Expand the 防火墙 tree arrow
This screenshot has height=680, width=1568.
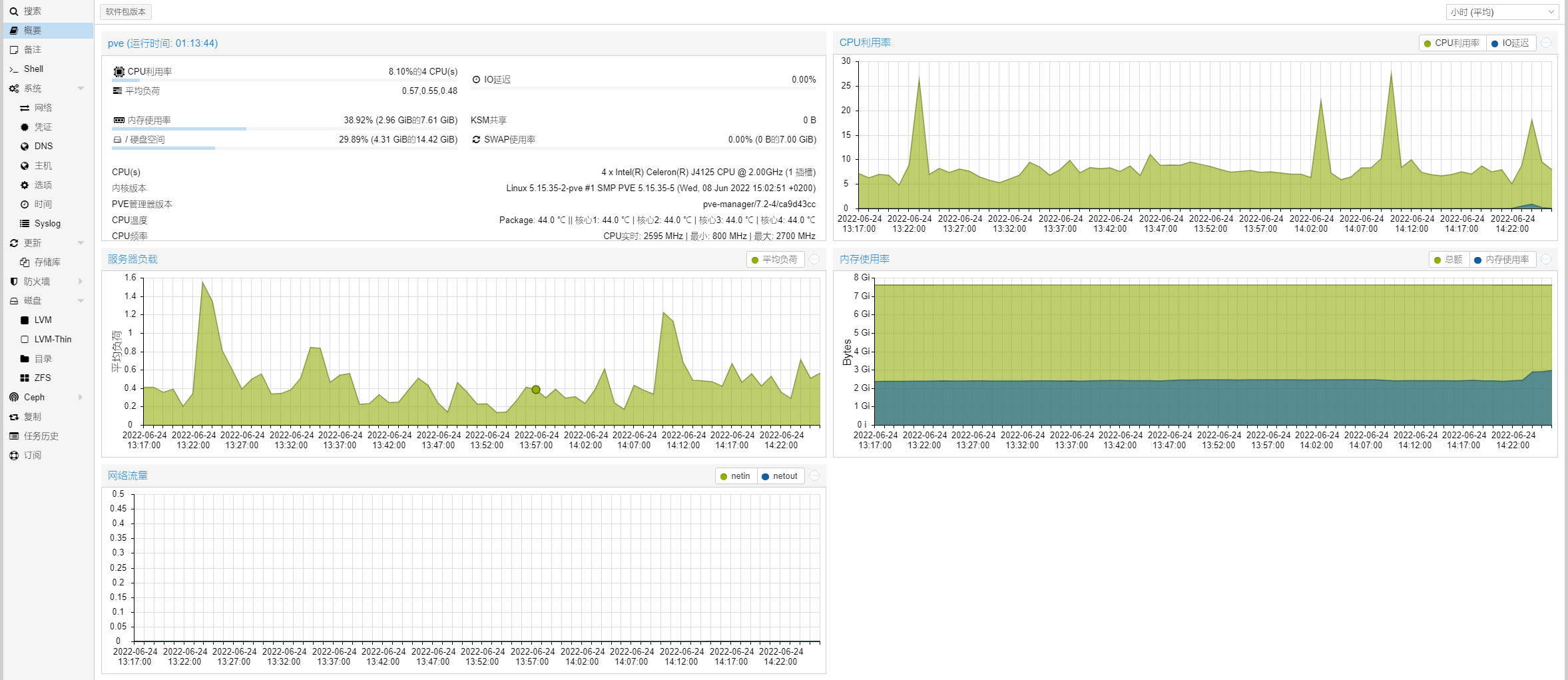coord(81,282)
